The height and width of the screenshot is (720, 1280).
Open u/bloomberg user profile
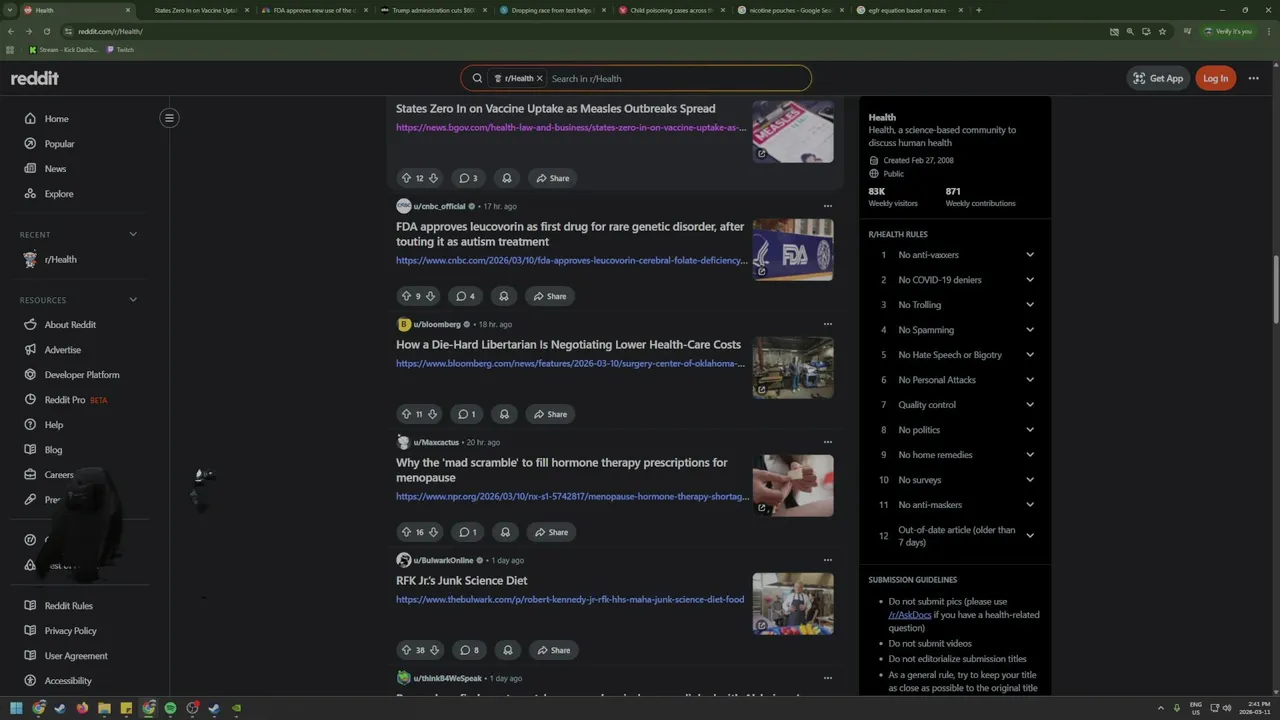(437, 324)
